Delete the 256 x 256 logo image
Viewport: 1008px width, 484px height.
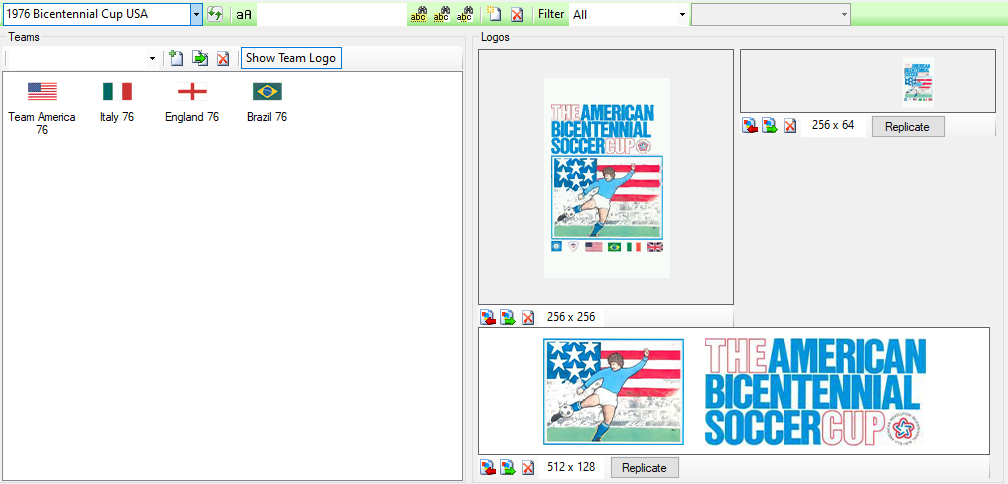tap(528, 317)
